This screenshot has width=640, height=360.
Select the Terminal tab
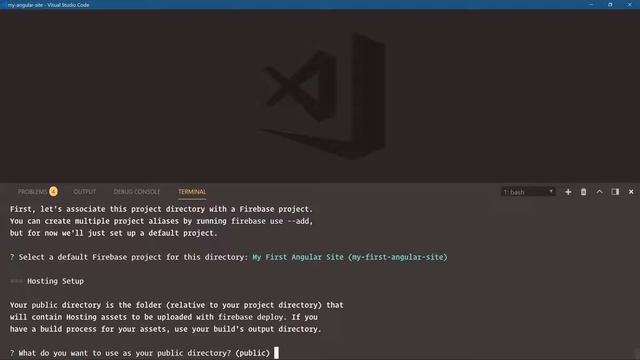[x=192, y=192]
